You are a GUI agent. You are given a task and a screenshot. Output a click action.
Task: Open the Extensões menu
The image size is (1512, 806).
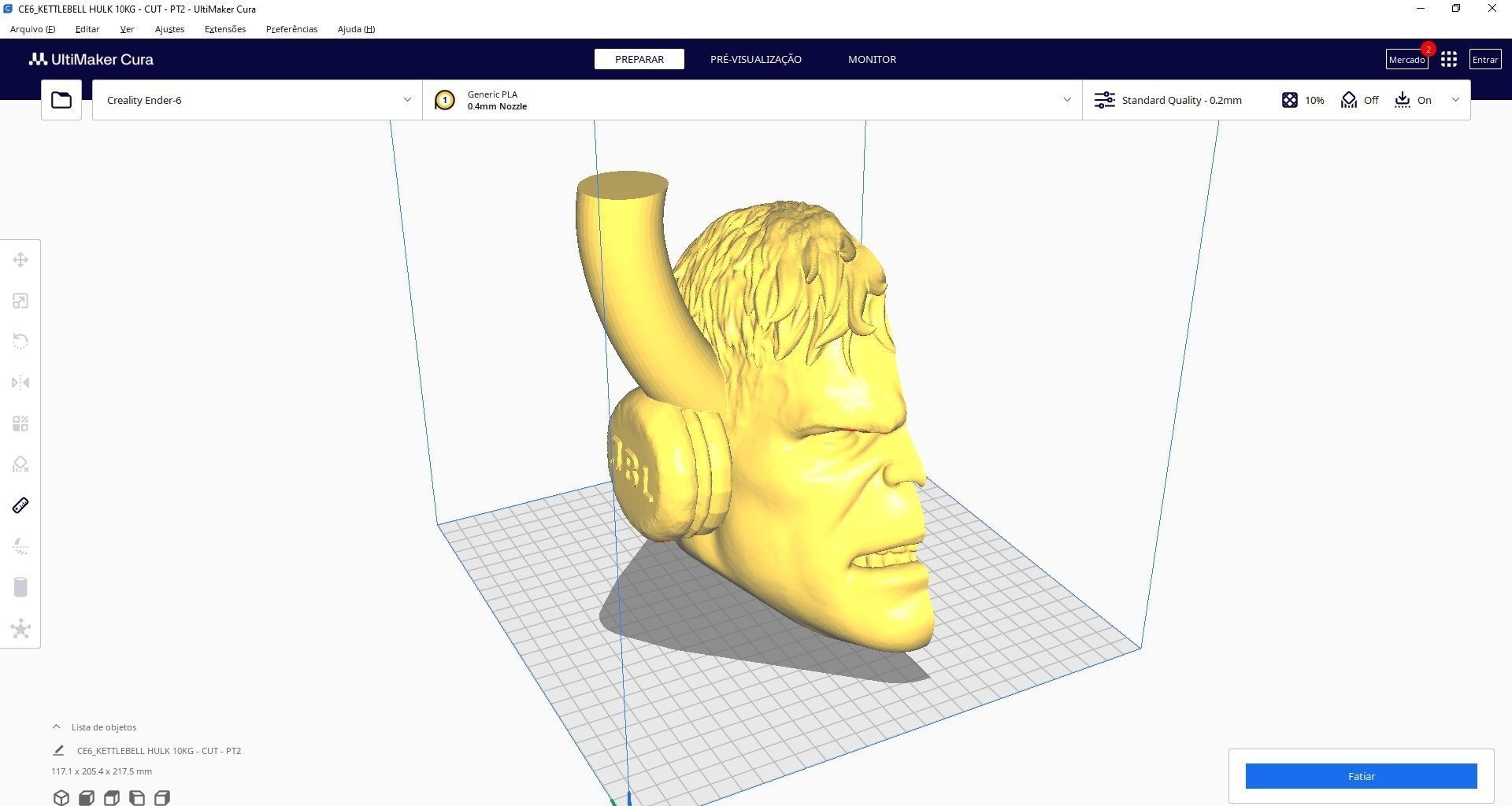225,29
